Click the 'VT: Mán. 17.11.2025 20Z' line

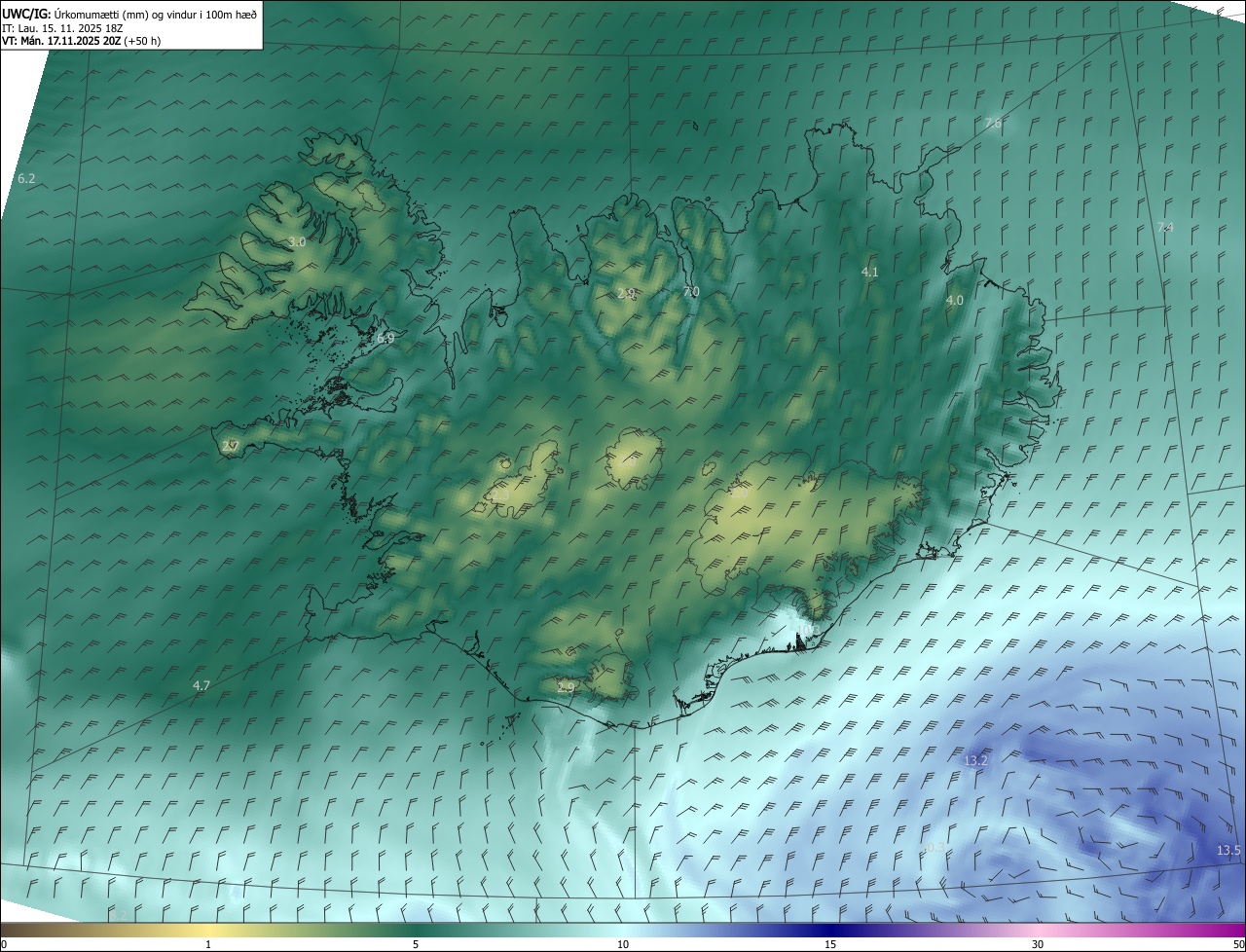(x=81, y=41)
